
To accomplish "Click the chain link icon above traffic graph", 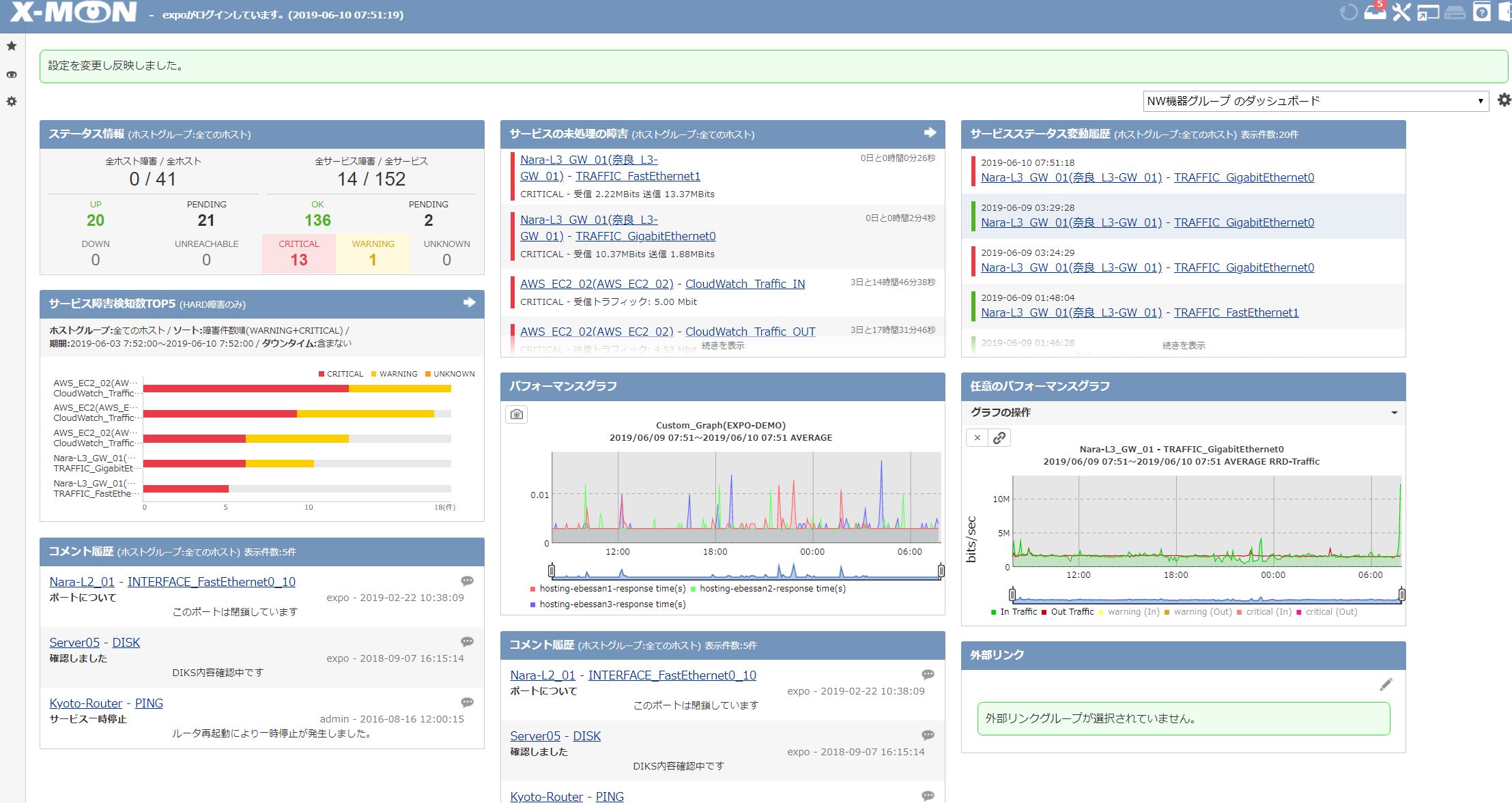I will pos(999,438).
